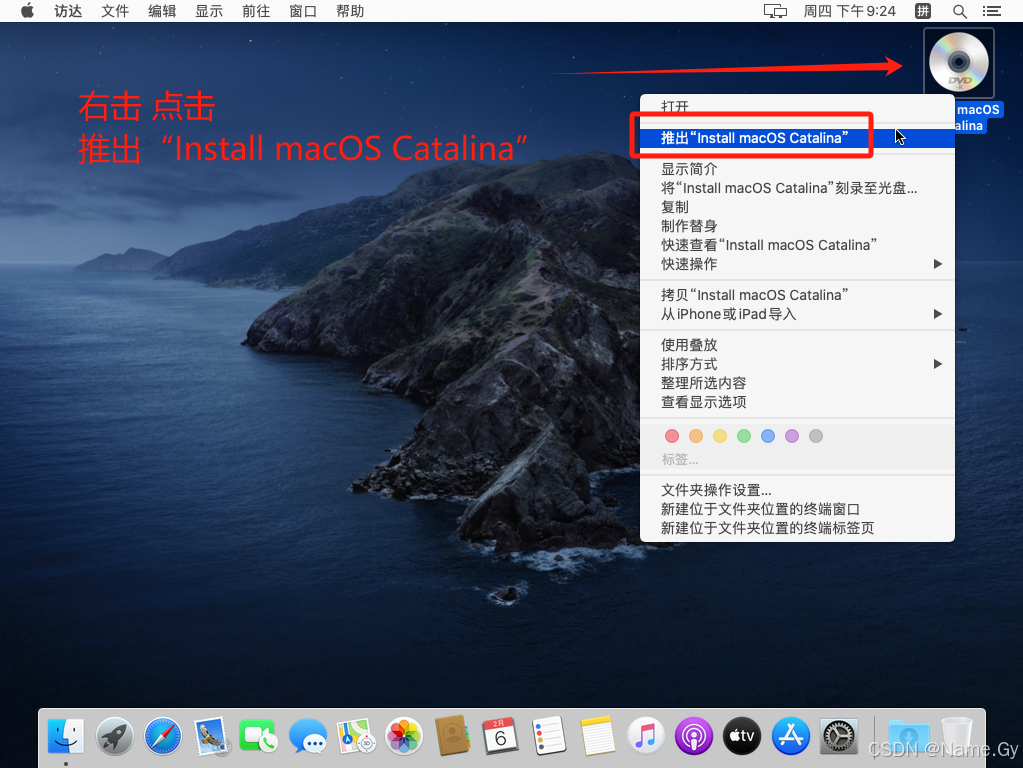Choose 新建位于文件夹位置的终端标签页

797,527
